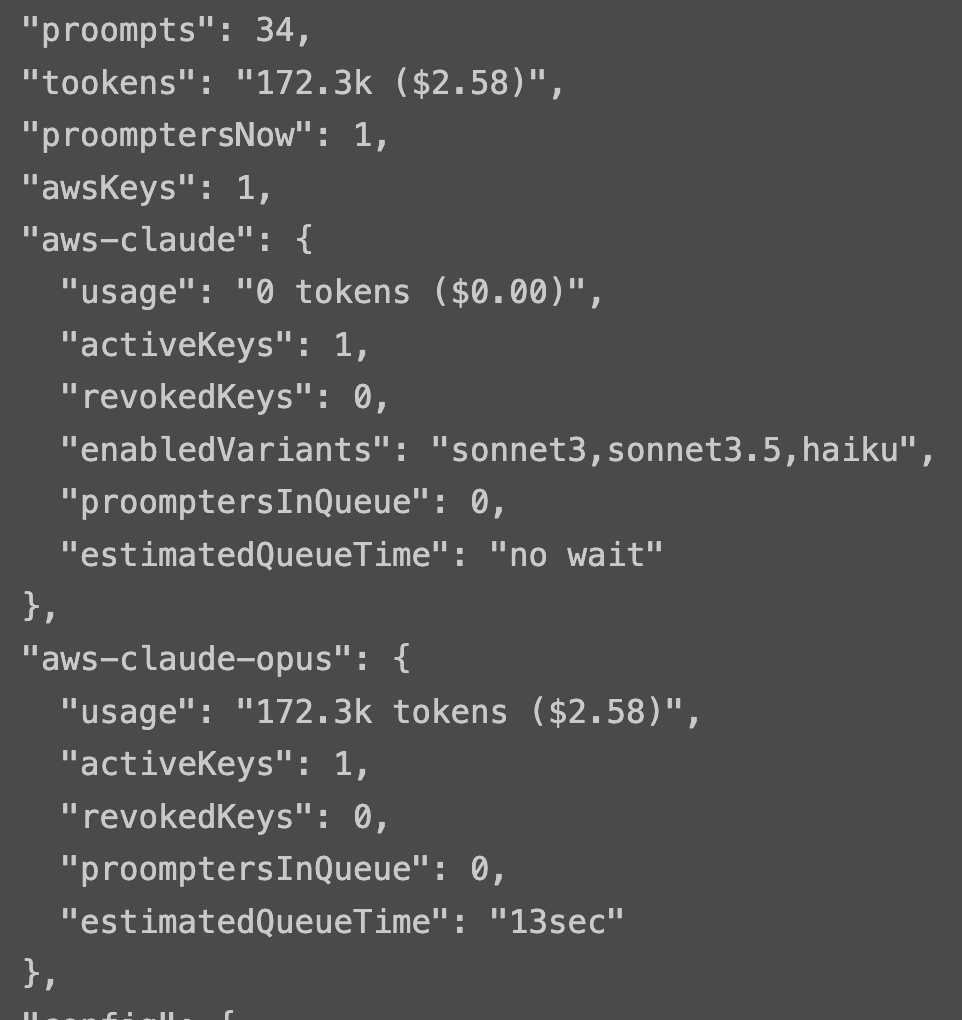The width and height of the screenshot is (962, 1020).
Task: Click the opening brace after aws-claude-opus
Action: coord(401,659)
